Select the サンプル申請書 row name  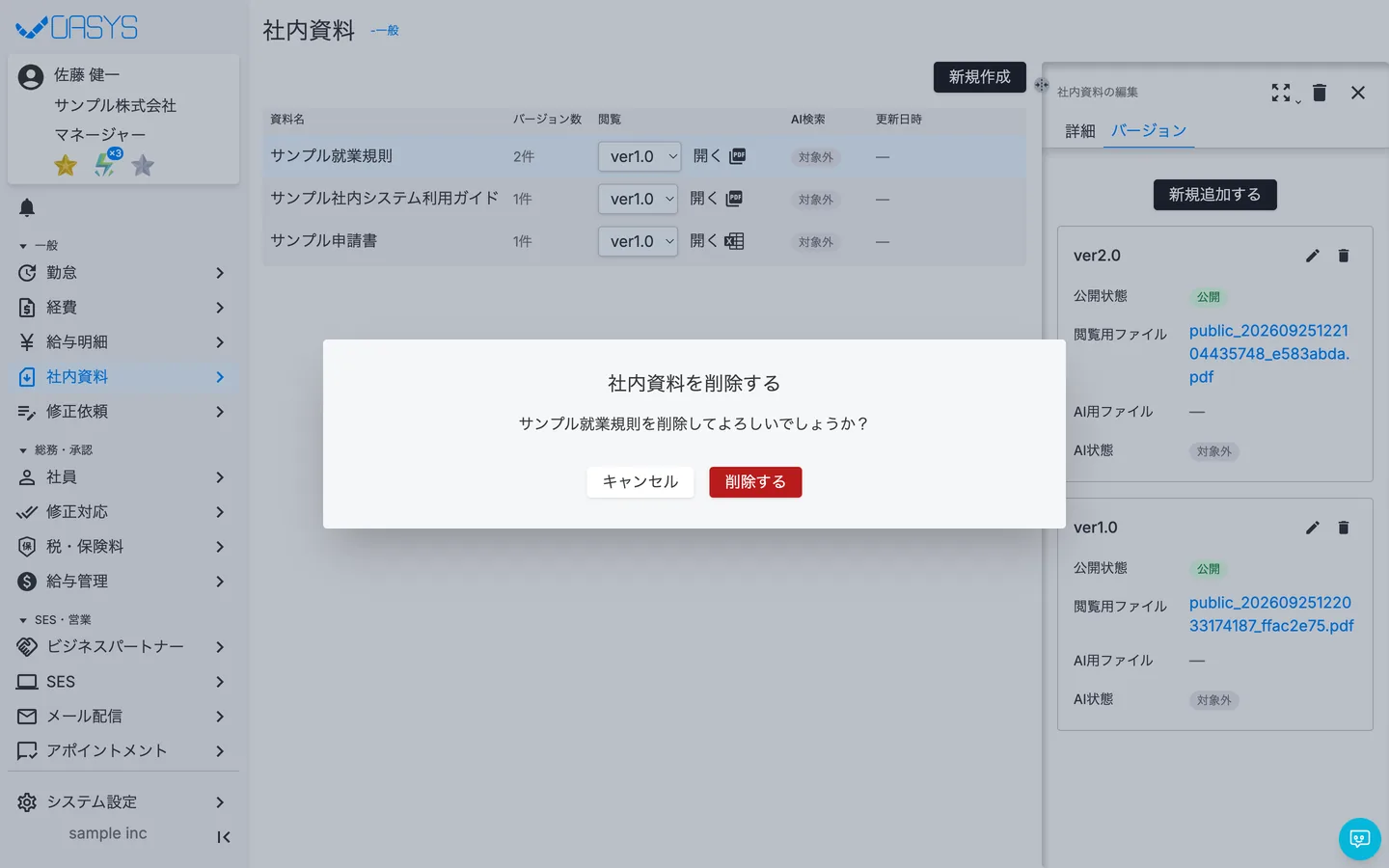[x=324, y=241]
